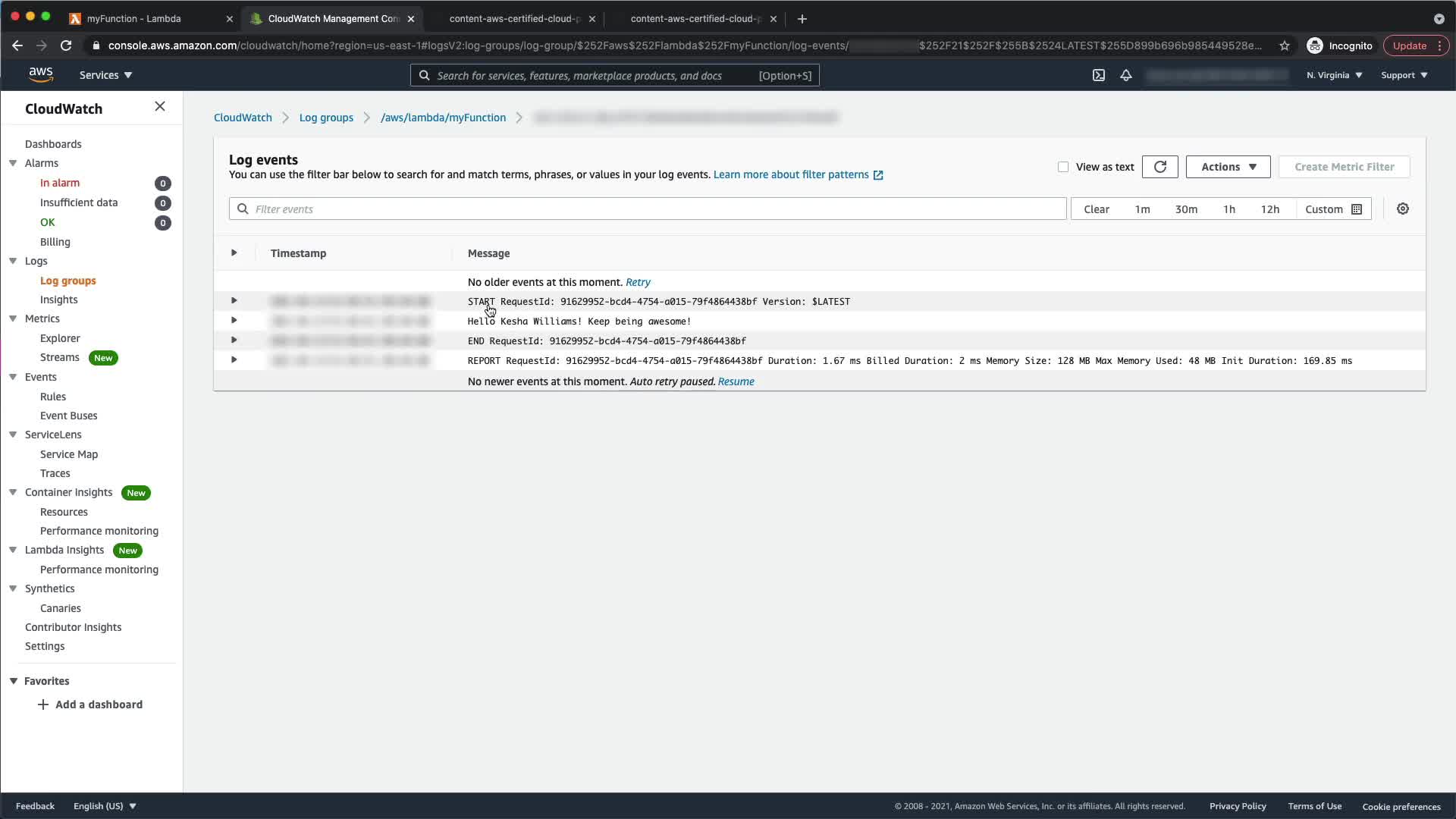
Task: Click the log events refresh icon
Action: tap(1159, 167)
